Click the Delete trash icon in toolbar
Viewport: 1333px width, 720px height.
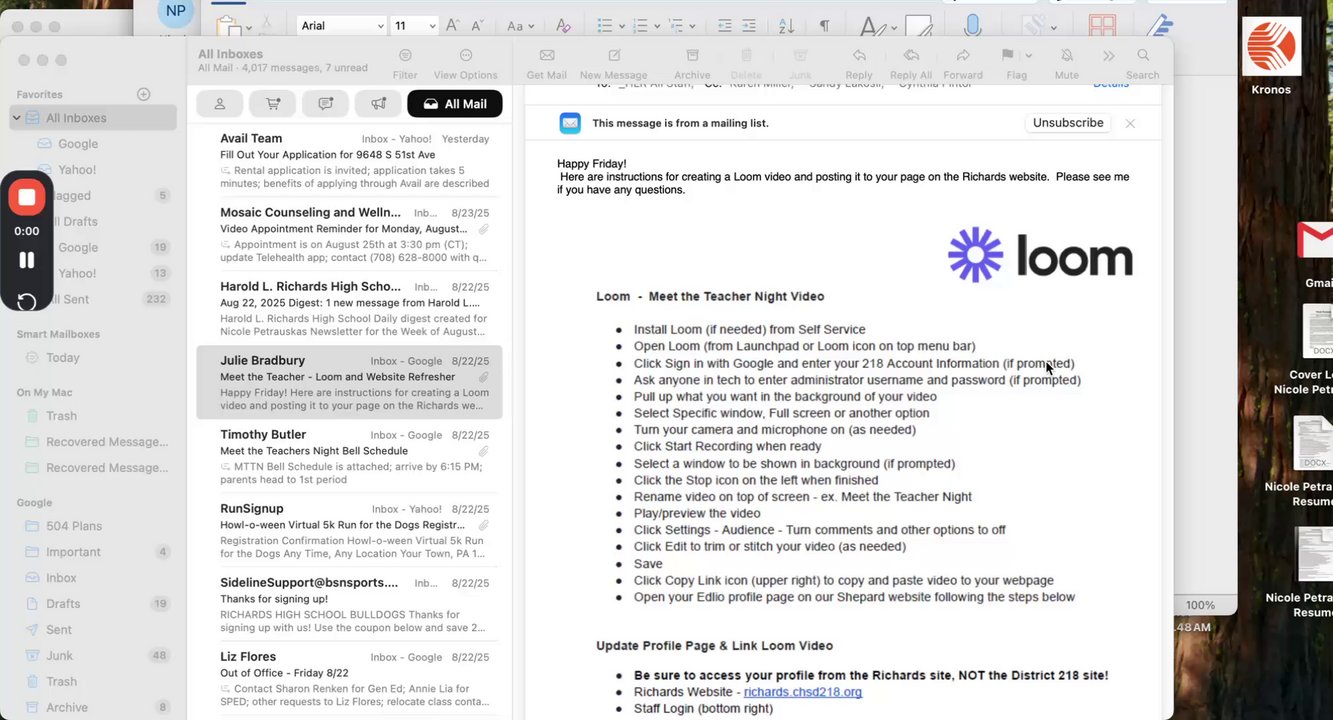746,56
